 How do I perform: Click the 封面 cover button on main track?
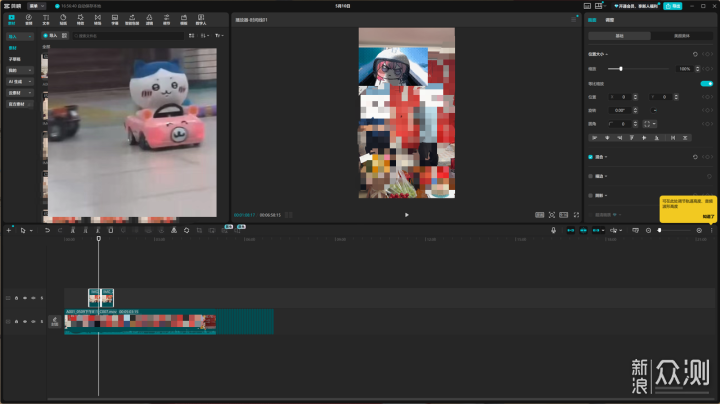pos(55,321)
